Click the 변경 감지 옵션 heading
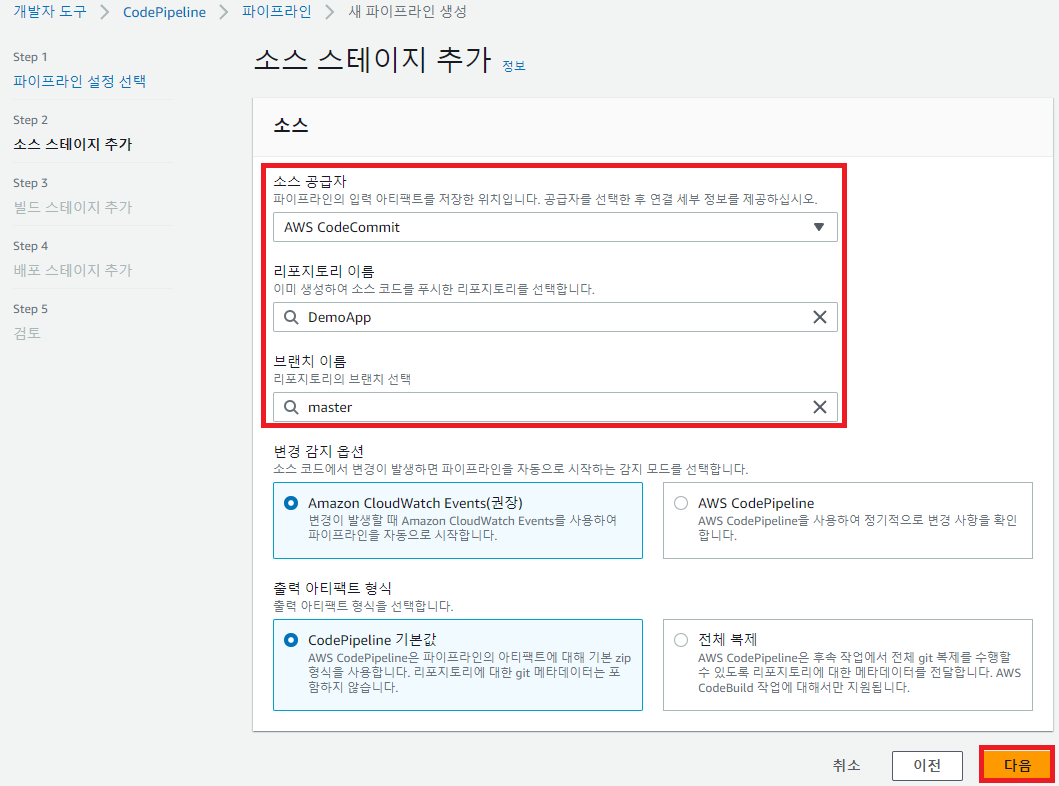This screenshot has width=1059, height=786. click(x=319, y=451)
